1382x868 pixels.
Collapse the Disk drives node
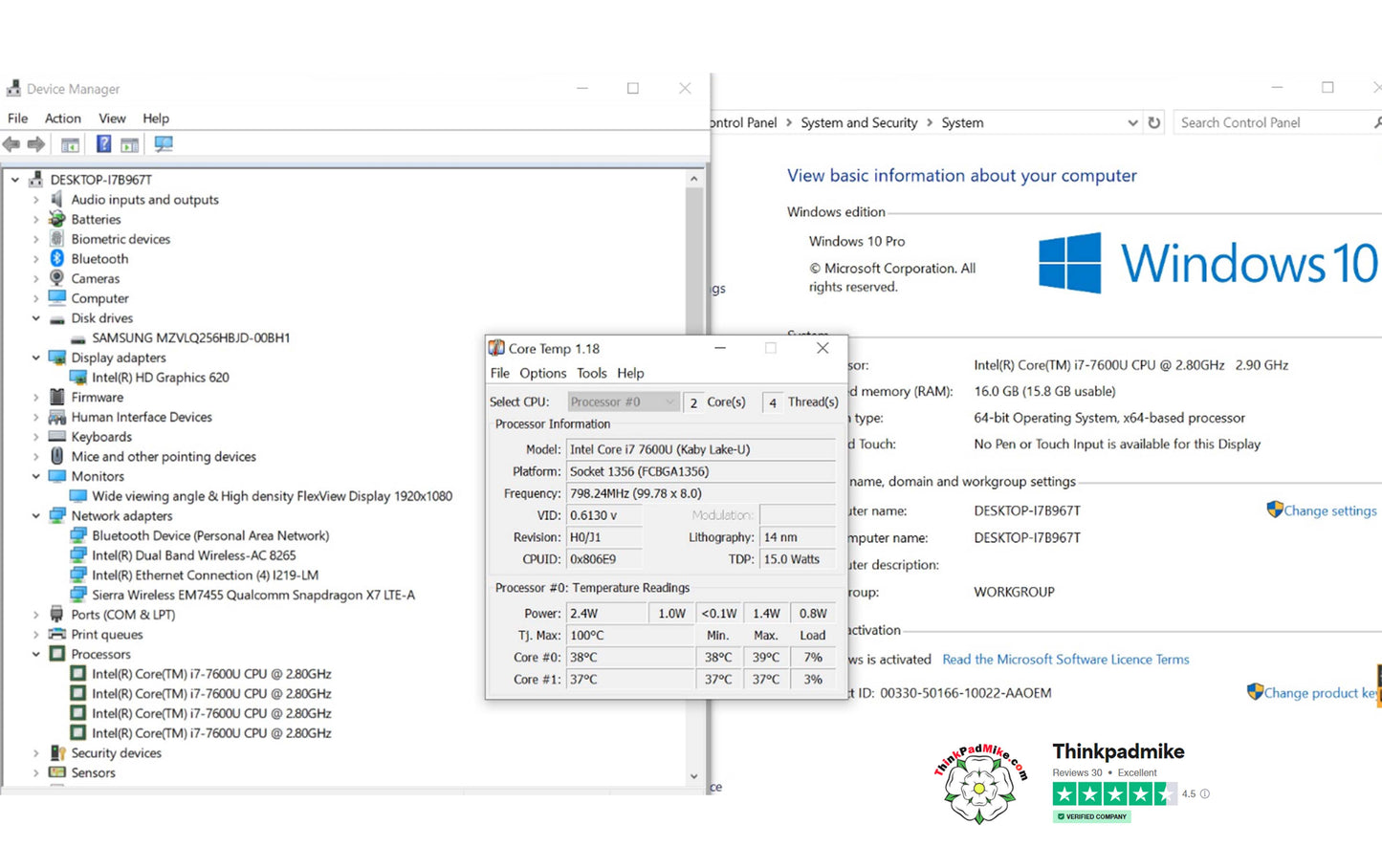pyautogui.click(x=36, y=318)
